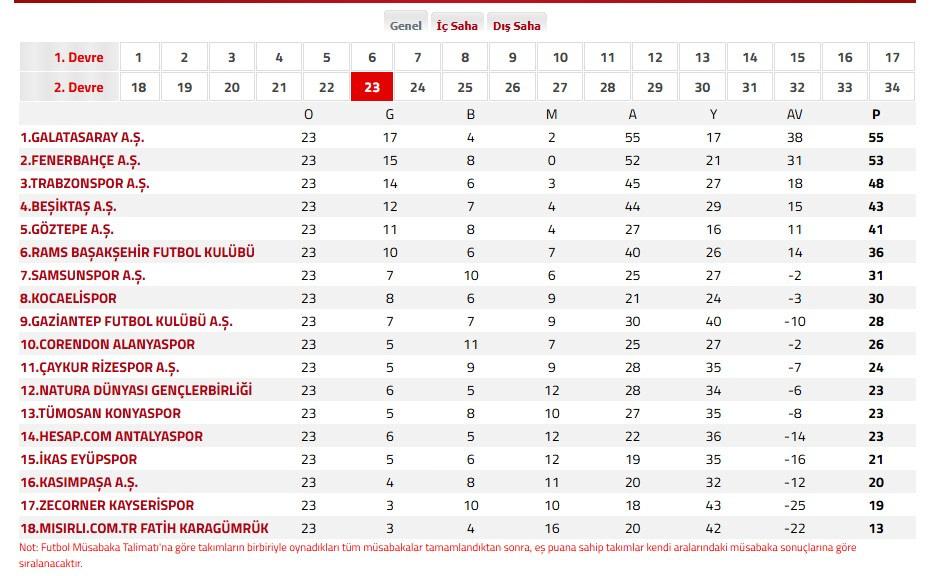Select week 1 in the first half
The height and width of the screenshot is (576, 941).
(x=138, y=58)
